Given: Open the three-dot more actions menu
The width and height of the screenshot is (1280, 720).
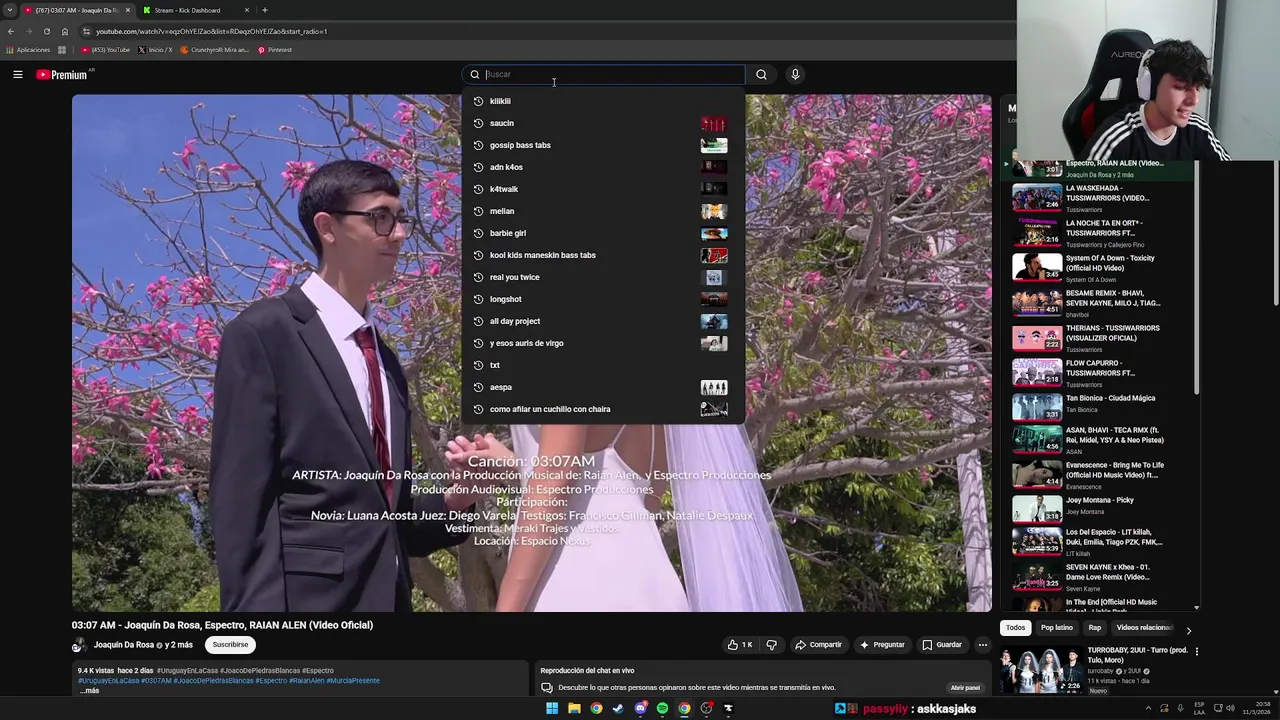Looking at the screenshot, I should point(982,645).
